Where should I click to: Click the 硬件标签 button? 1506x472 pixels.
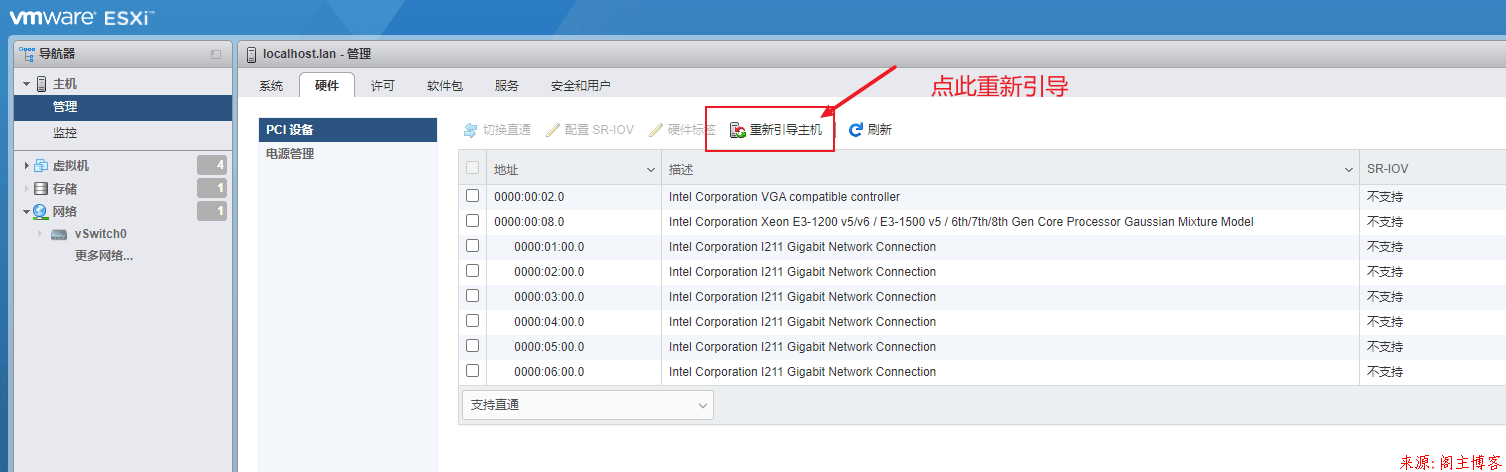click(682, 130)
